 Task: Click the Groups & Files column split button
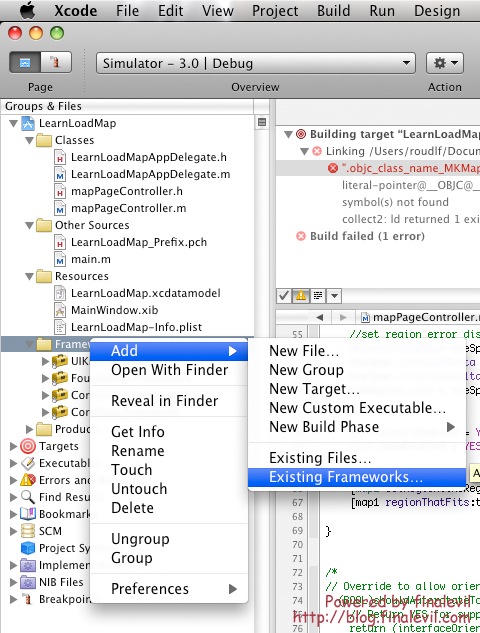coord(262,122)
